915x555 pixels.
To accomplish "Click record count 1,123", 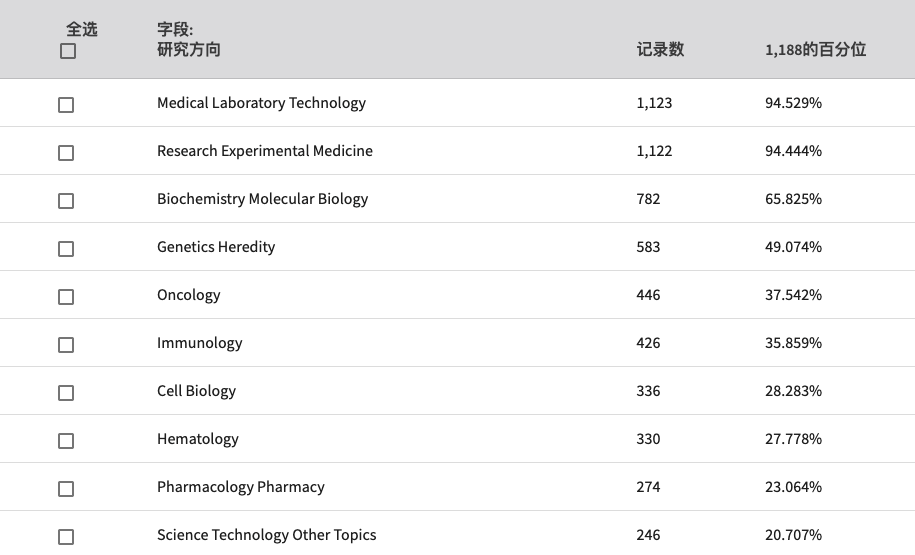I will coord(654,103).
